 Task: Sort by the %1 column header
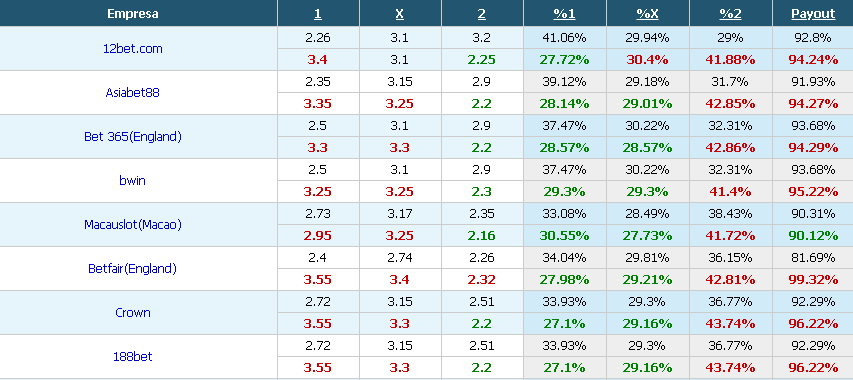click(x=565, y=14)
